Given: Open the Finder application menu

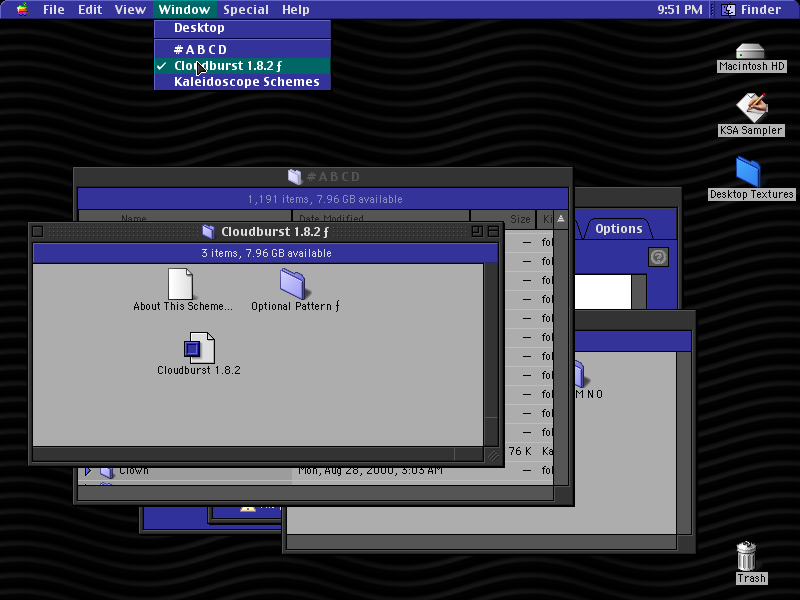Looking at the screenshot, I should coord(751,9).
